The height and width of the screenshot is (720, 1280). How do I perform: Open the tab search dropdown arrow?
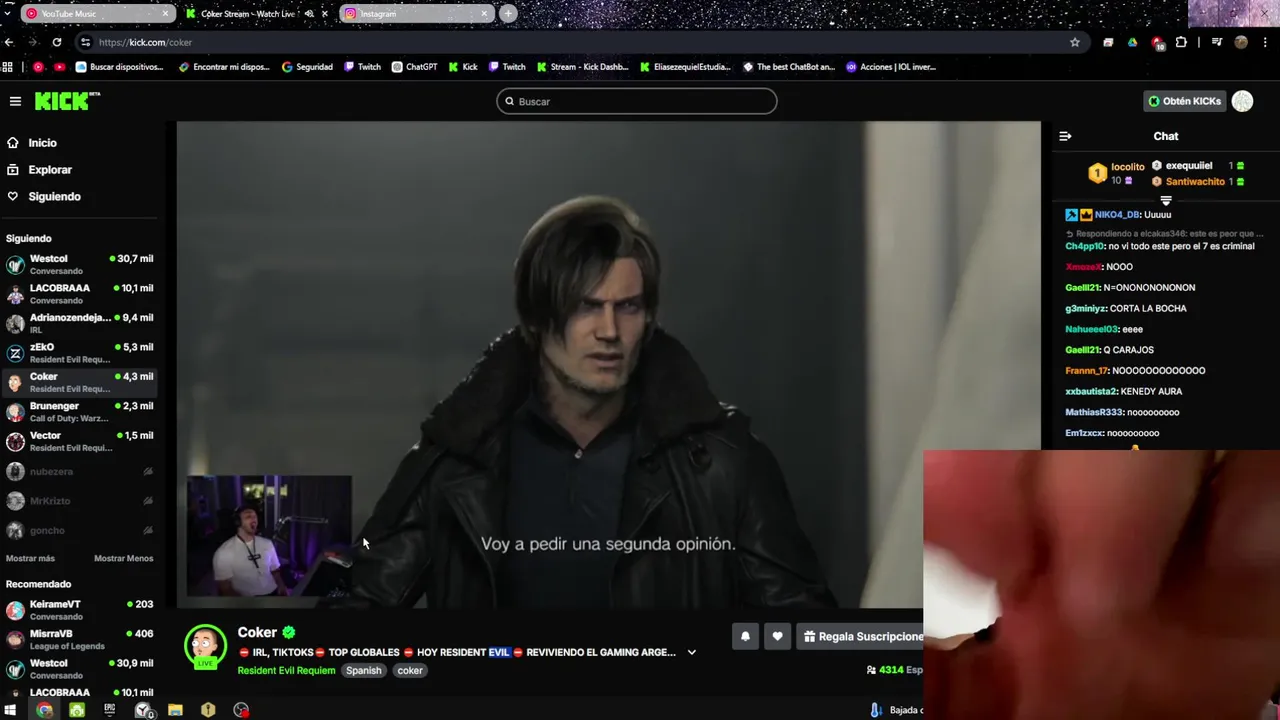(8, 14)
